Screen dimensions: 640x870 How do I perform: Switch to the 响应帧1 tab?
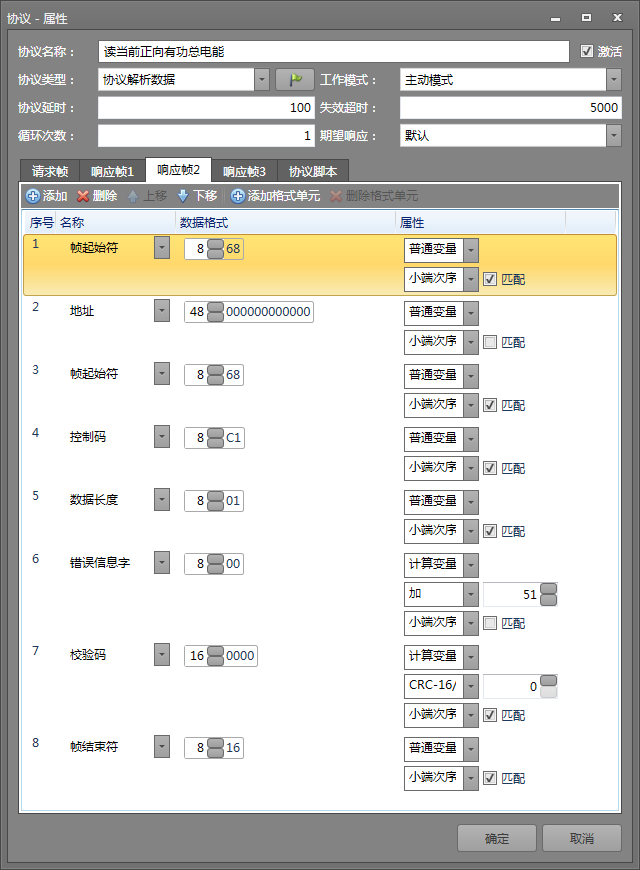click(x=112, y=171)
